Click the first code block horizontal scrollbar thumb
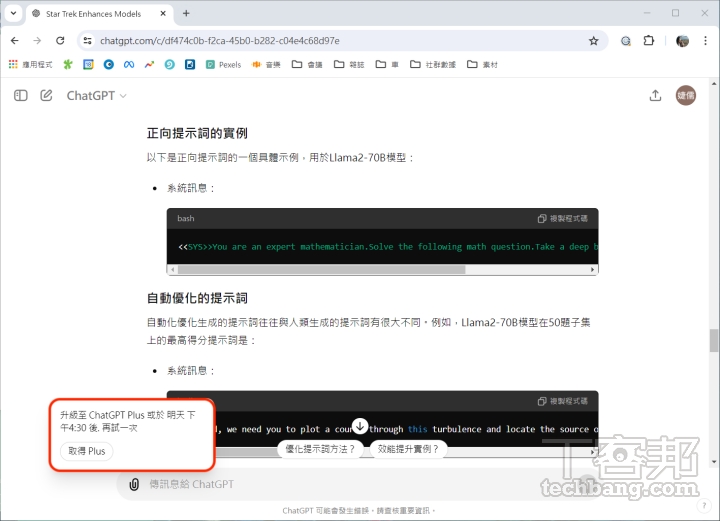720x521 pixels. [321, 269]
